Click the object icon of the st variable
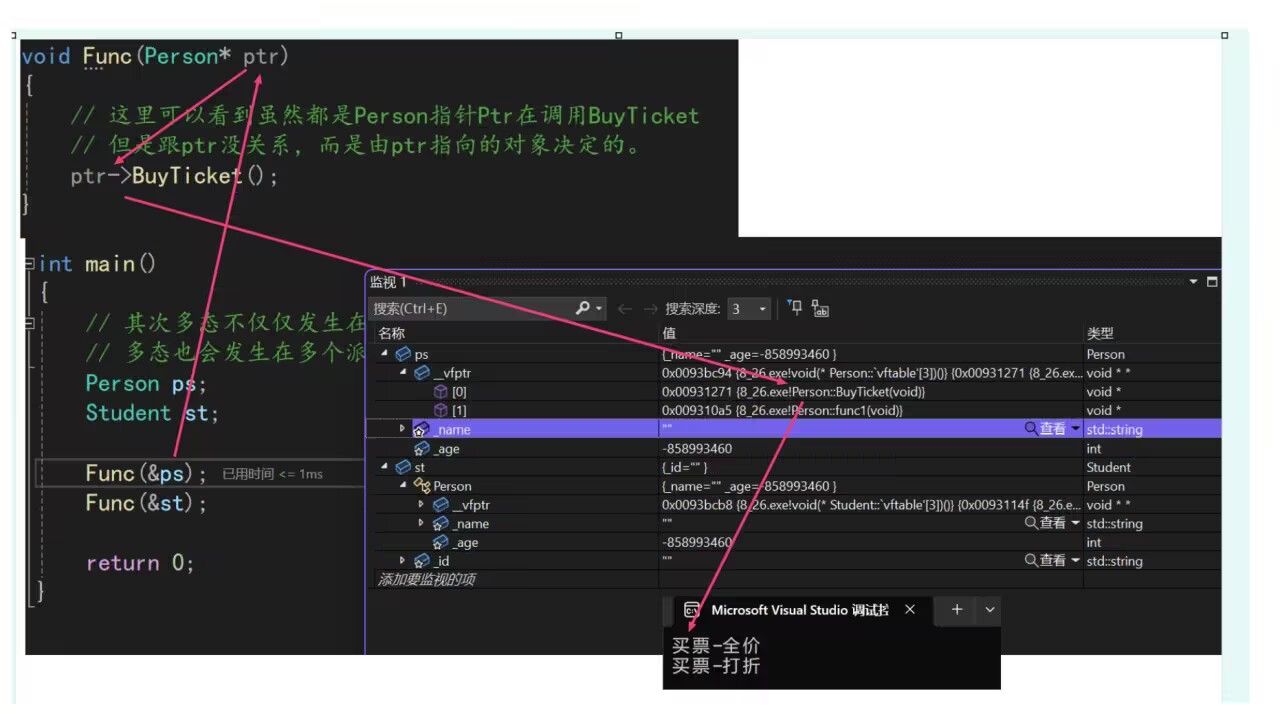Screen dimensions: 1280x714 (403, 467)
